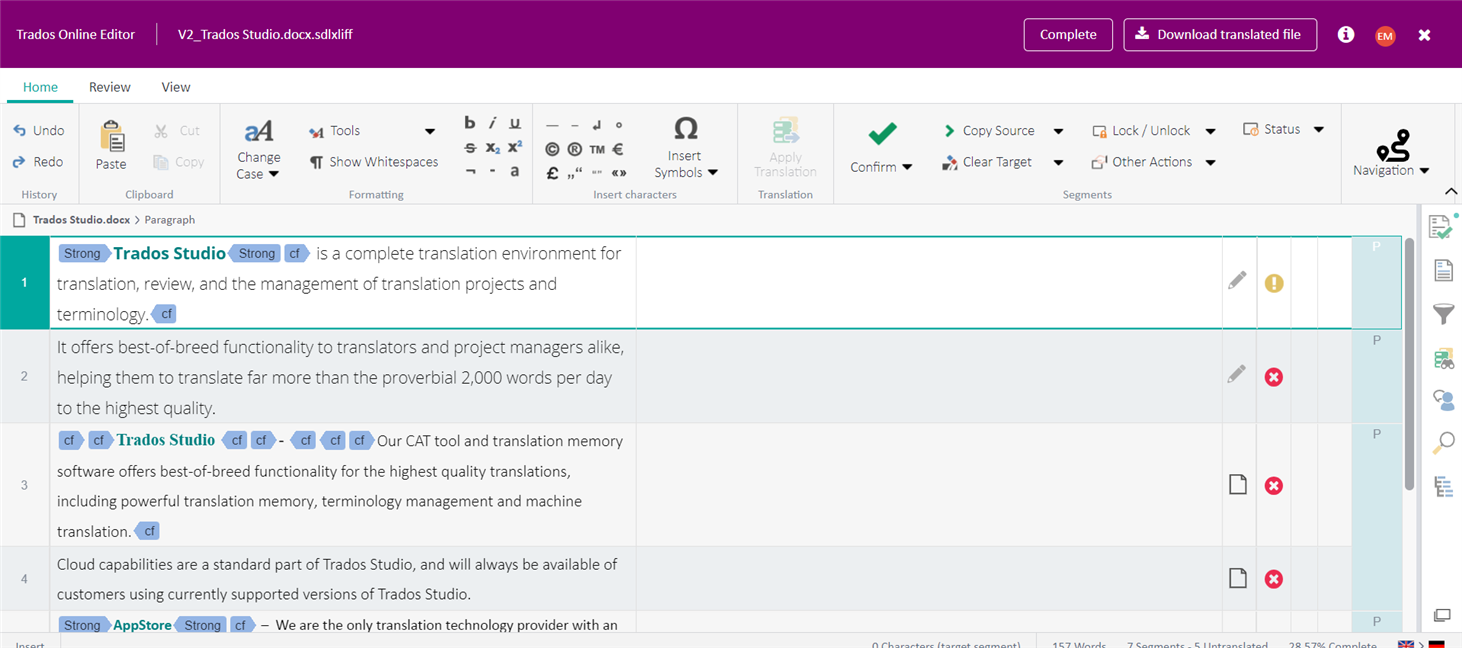Click the pencil status icon on segment 2
Image resolution: width=1462 pixels, height=648 pixels.
pos(1238,374)
